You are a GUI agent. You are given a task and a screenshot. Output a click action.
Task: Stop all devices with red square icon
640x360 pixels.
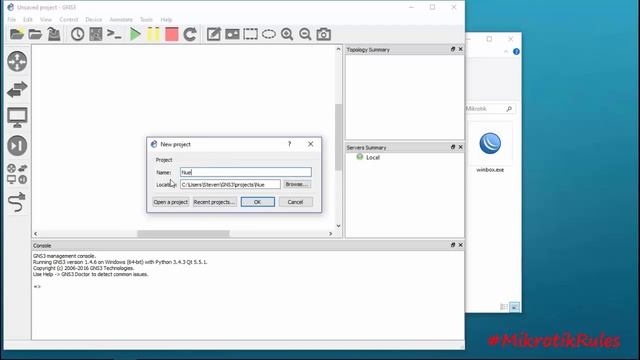tap(172, 34)
